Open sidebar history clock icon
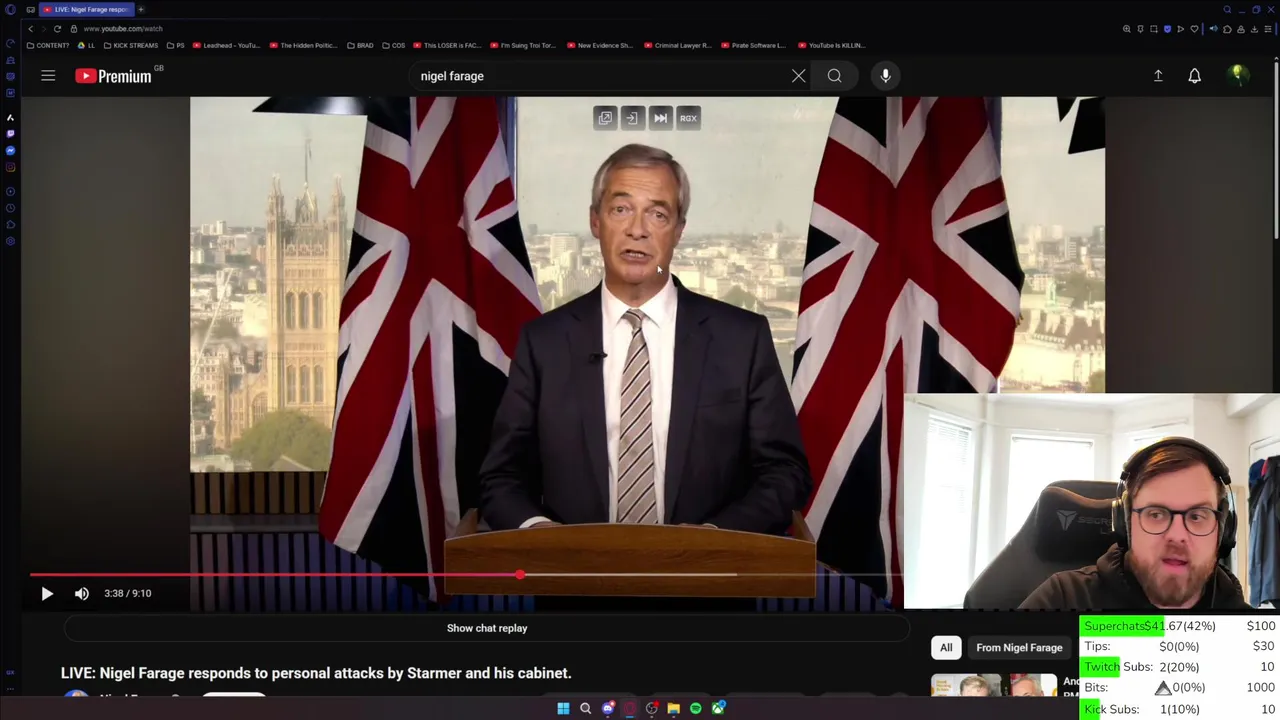 [10, 208]
